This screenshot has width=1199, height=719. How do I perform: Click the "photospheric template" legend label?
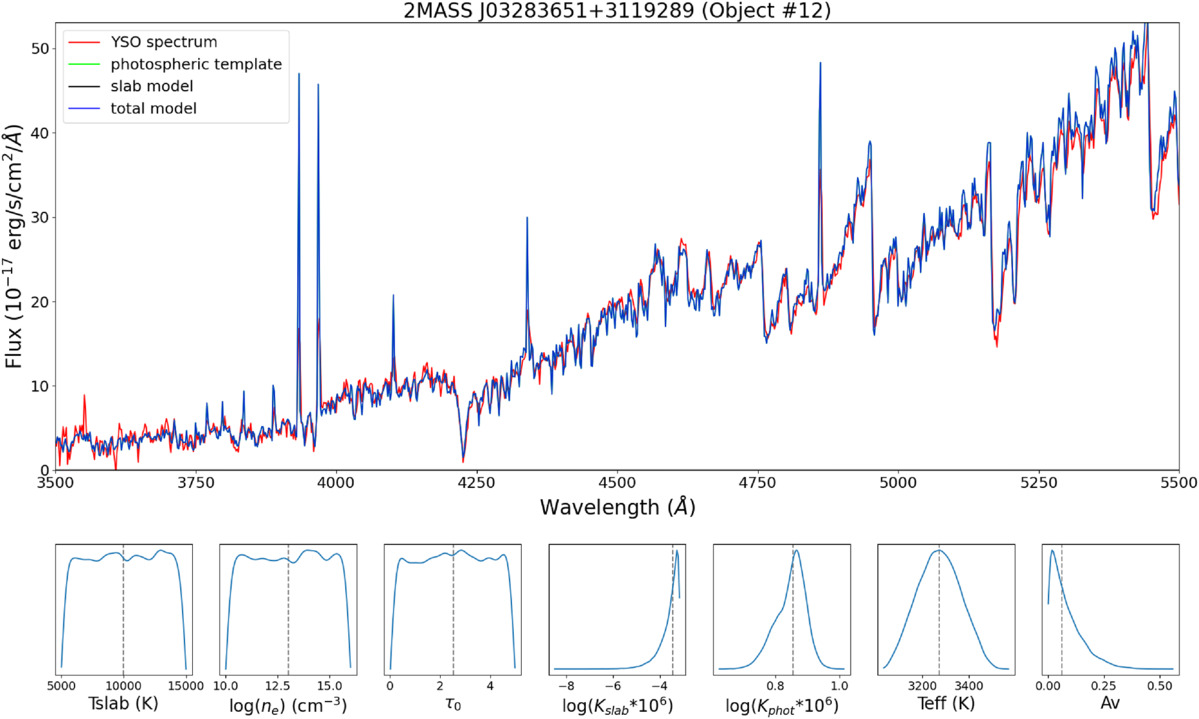[197, 64]
